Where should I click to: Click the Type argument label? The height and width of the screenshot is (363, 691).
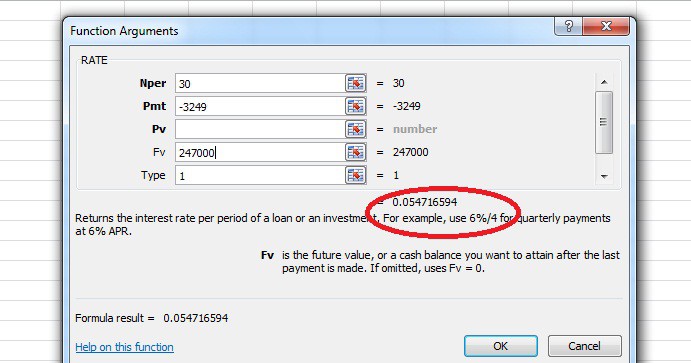pyautogui.click(x=153, y=175)
